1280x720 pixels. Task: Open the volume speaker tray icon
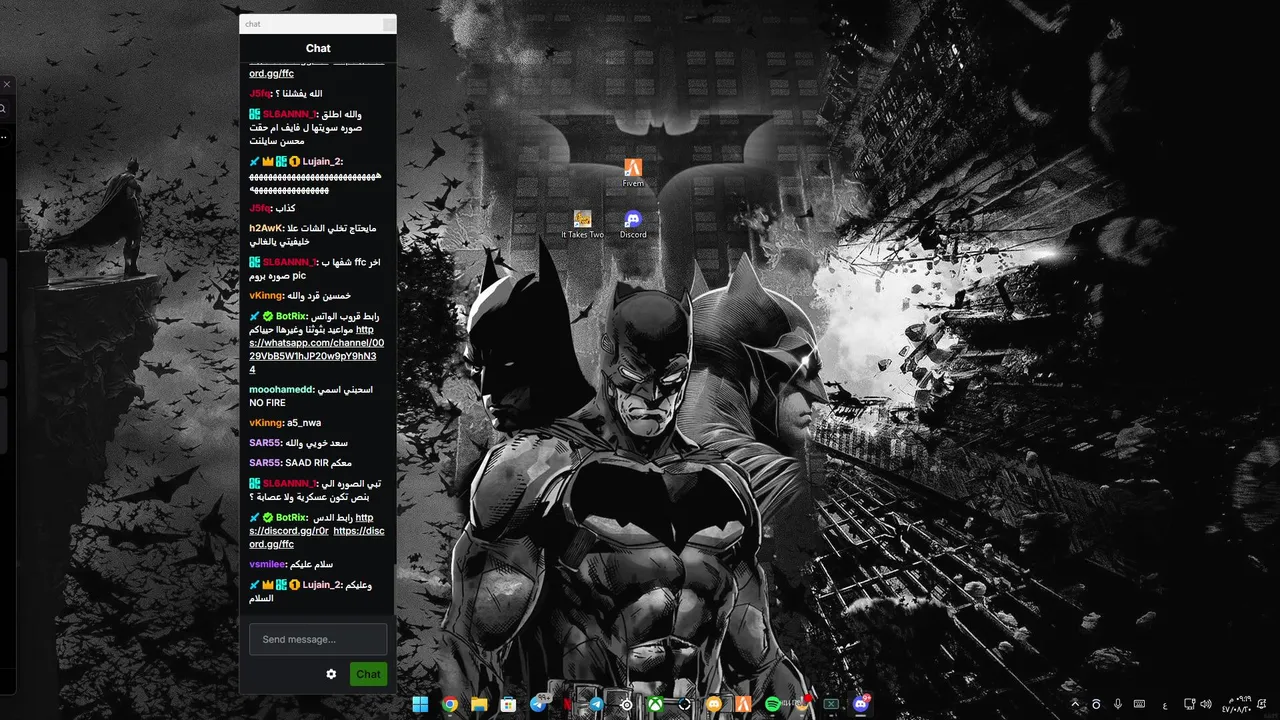(1206, 704)
